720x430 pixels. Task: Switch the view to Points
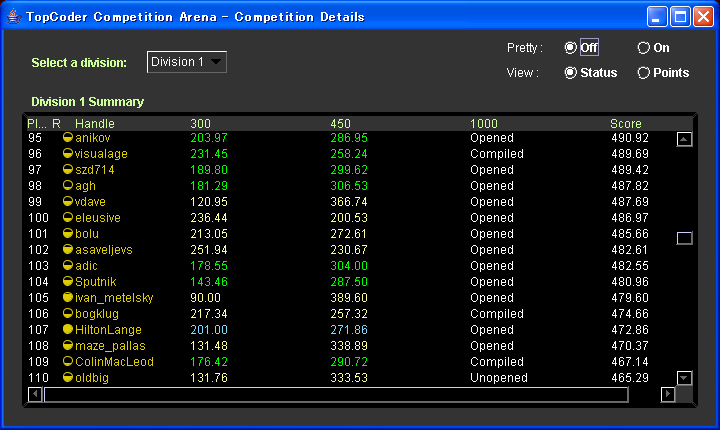click(643, 73)
